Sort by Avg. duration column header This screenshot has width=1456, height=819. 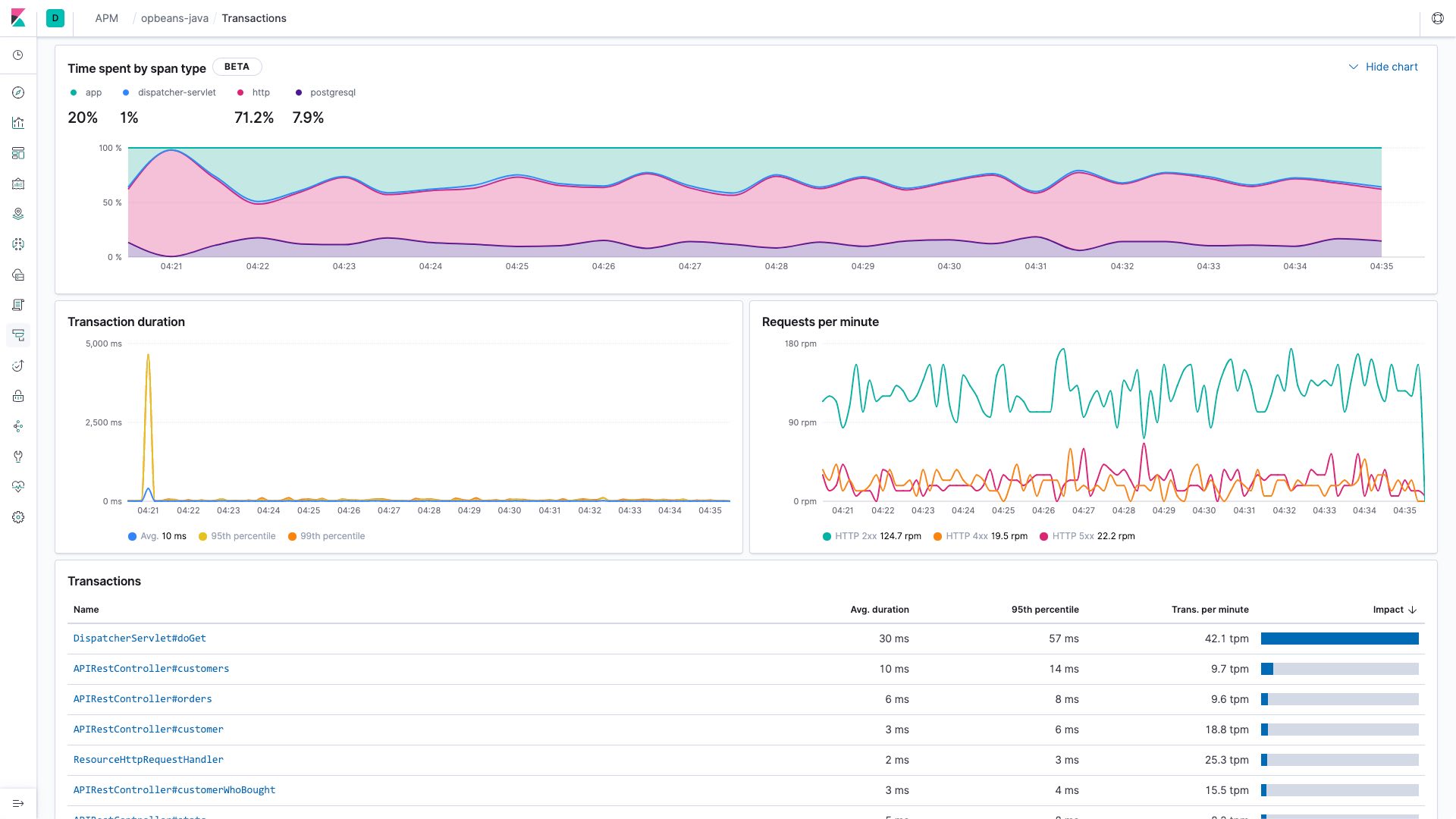pyautogui.click(x=880, y=610)
